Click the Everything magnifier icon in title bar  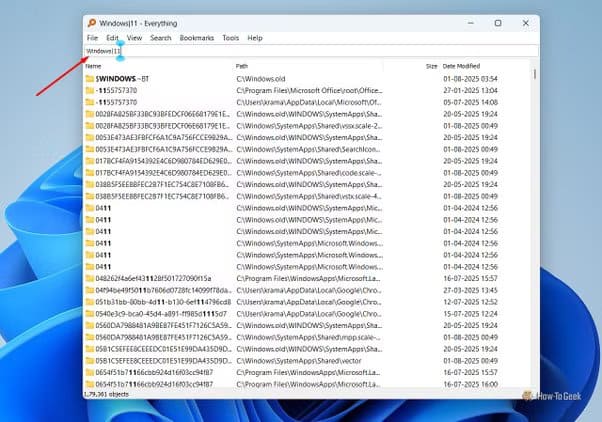pyautogui.click(x=92, y=23)
